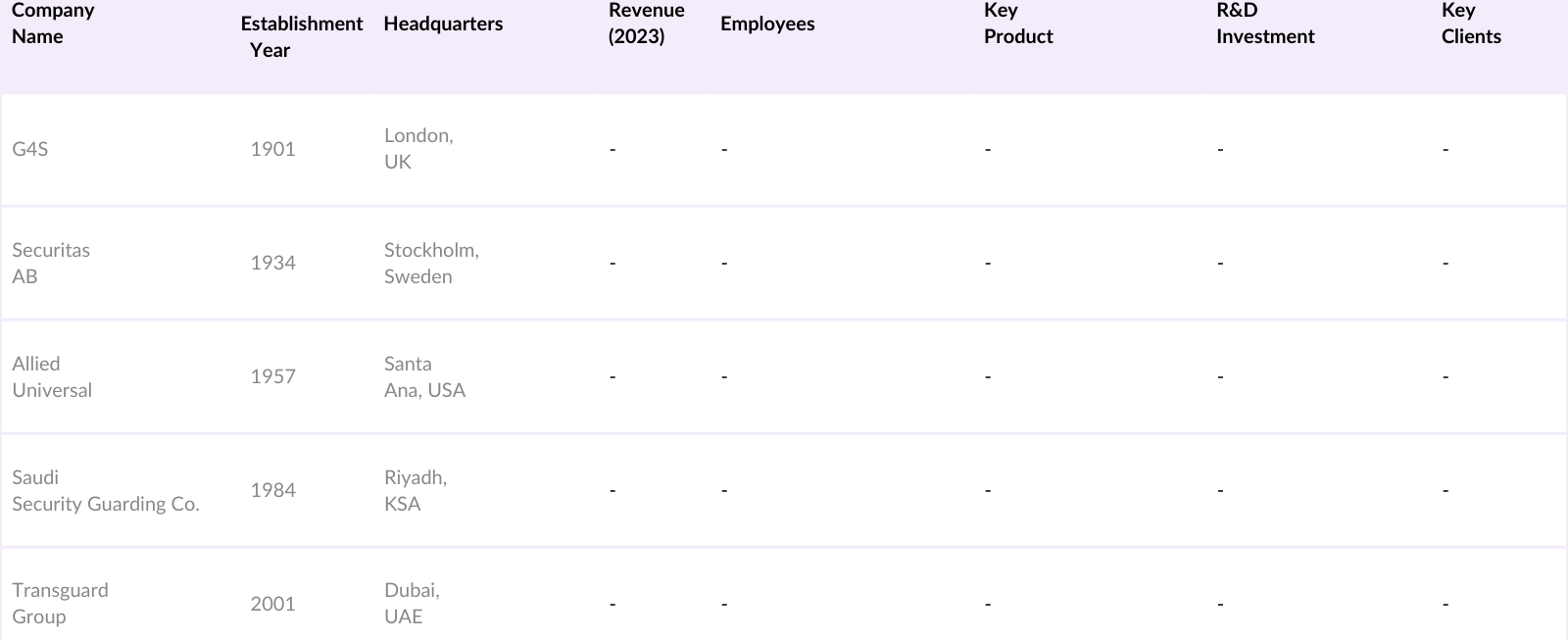Click the 2001 establishment year cell
1568x640 pixels.
click(272, 604)
